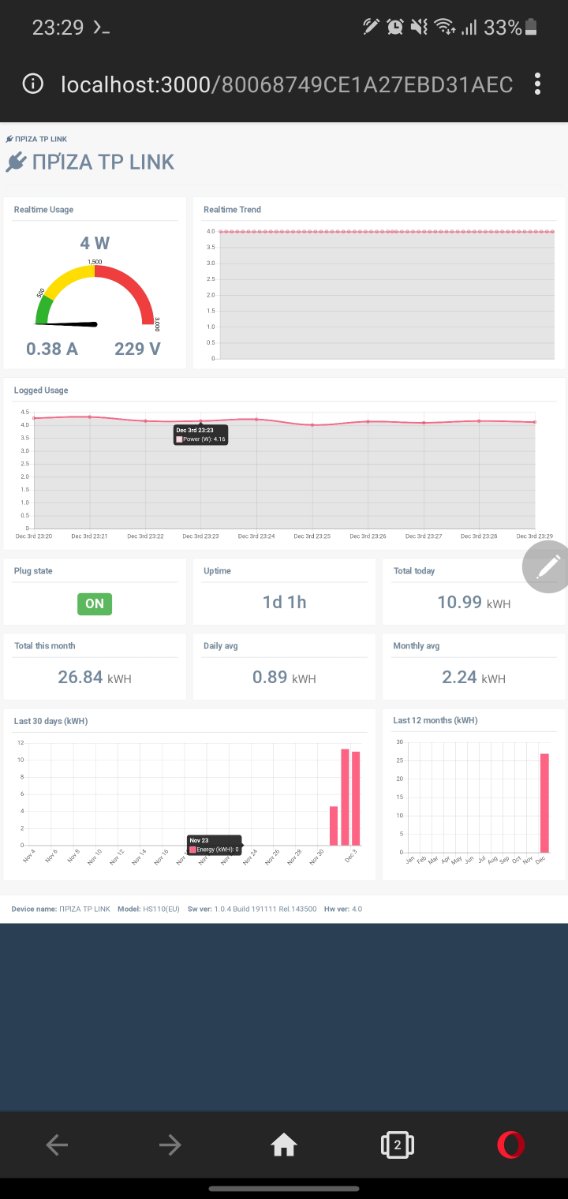Screen dimensions: 568x1199
Task: Tap the browser forward arrow
Action: [x=170, y=1145]
